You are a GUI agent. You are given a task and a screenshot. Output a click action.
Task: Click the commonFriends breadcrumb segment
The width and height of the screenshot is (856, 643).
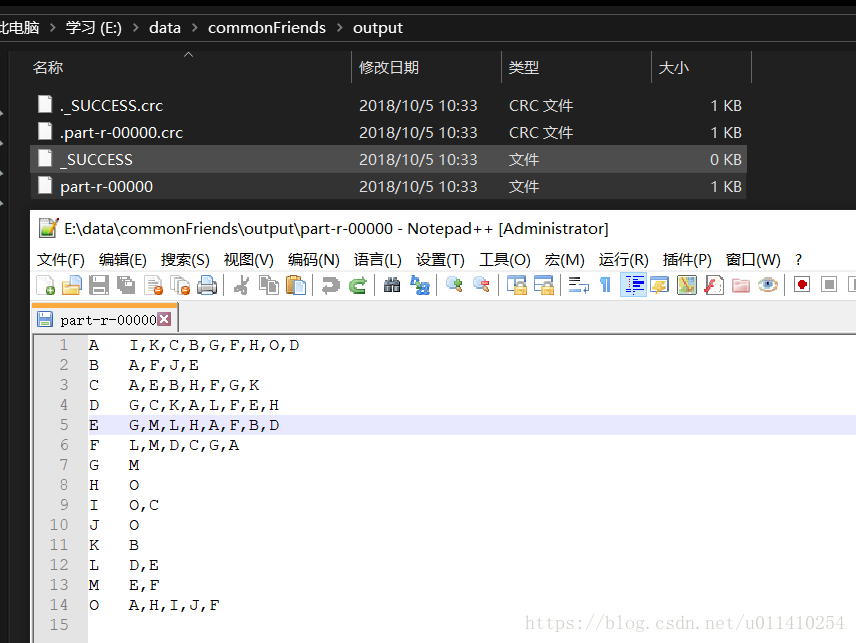[266, 27]
